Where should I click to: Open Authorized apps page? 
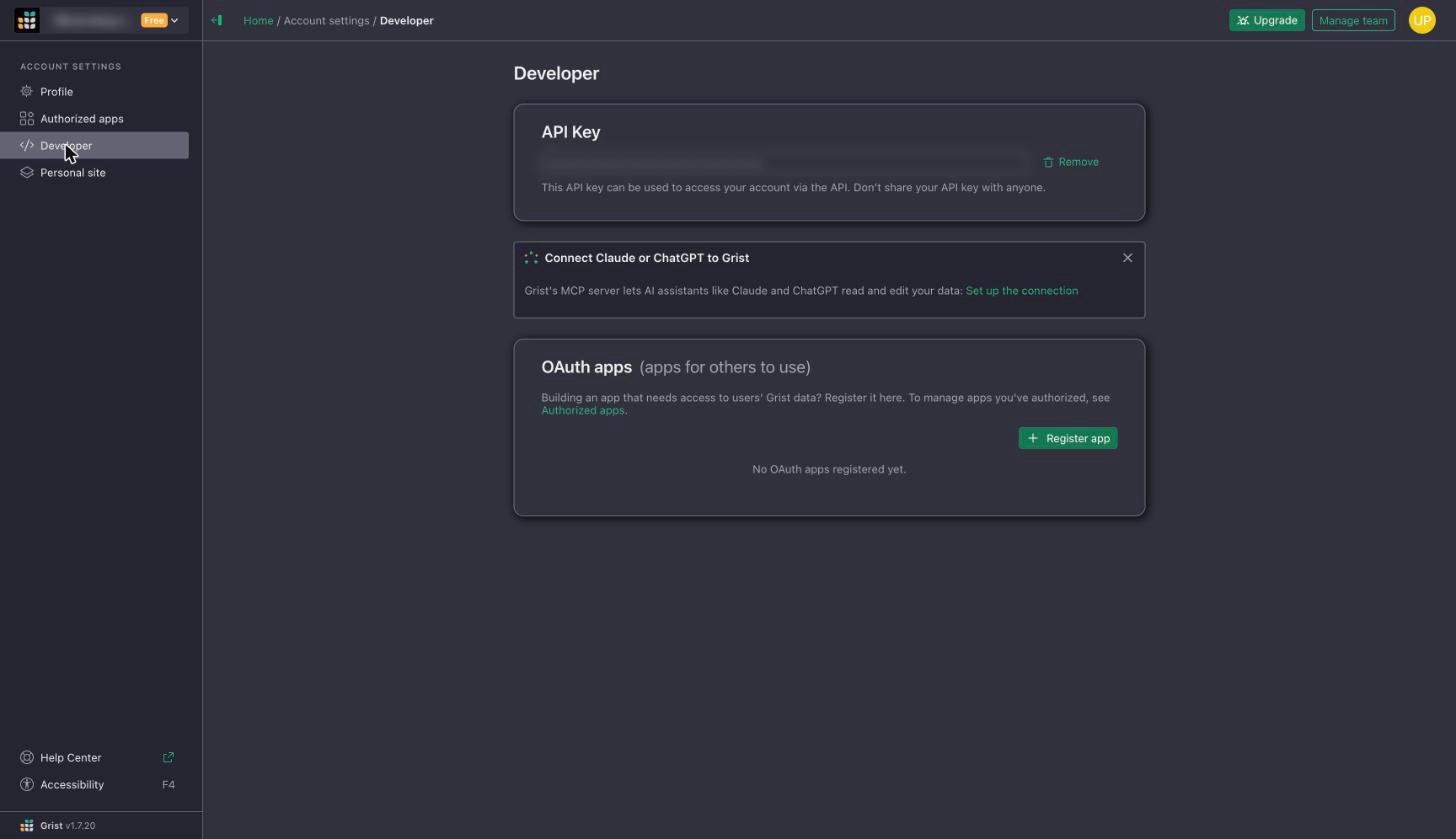click(x=94, y=118)
